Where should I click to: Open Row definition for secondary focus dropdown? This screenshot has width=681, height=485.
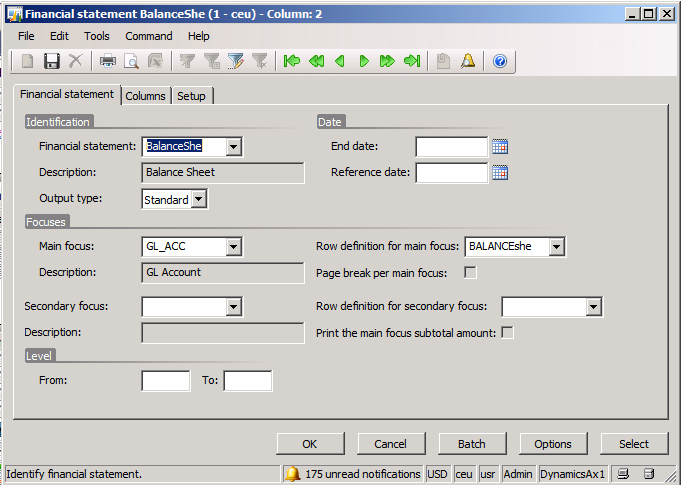[593, 307]
